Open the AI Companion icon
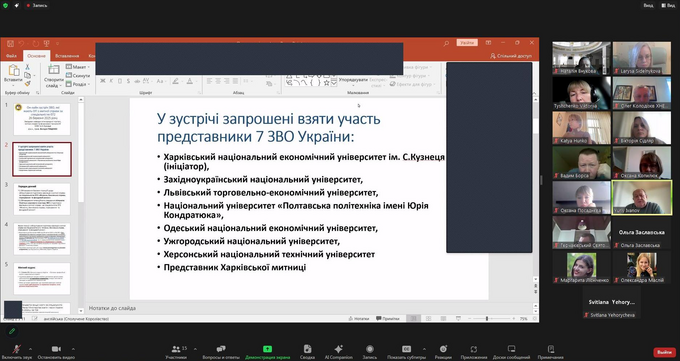The width and height of the screenshot is (680, 361). (339, 351)
